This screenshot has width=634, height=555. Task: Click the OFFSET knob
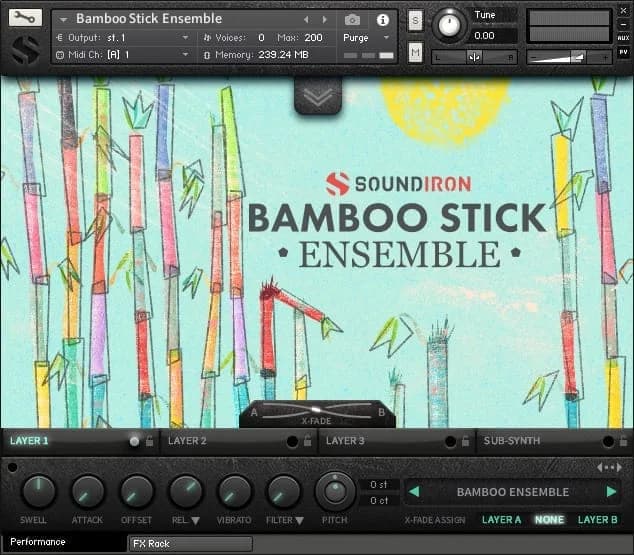pyautogui.click(x=137, y=492)
